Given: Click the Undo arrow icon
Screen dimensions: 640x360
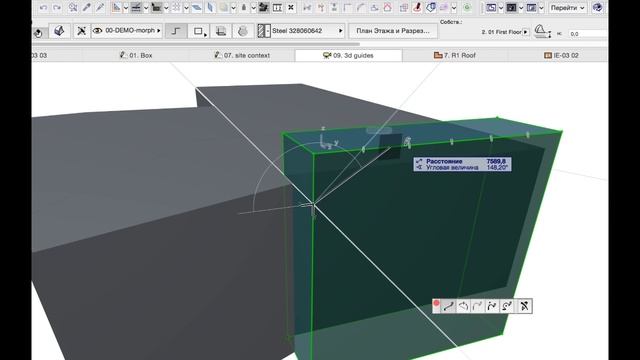Looking at the screenshot, I should click(x=43, y=7).
